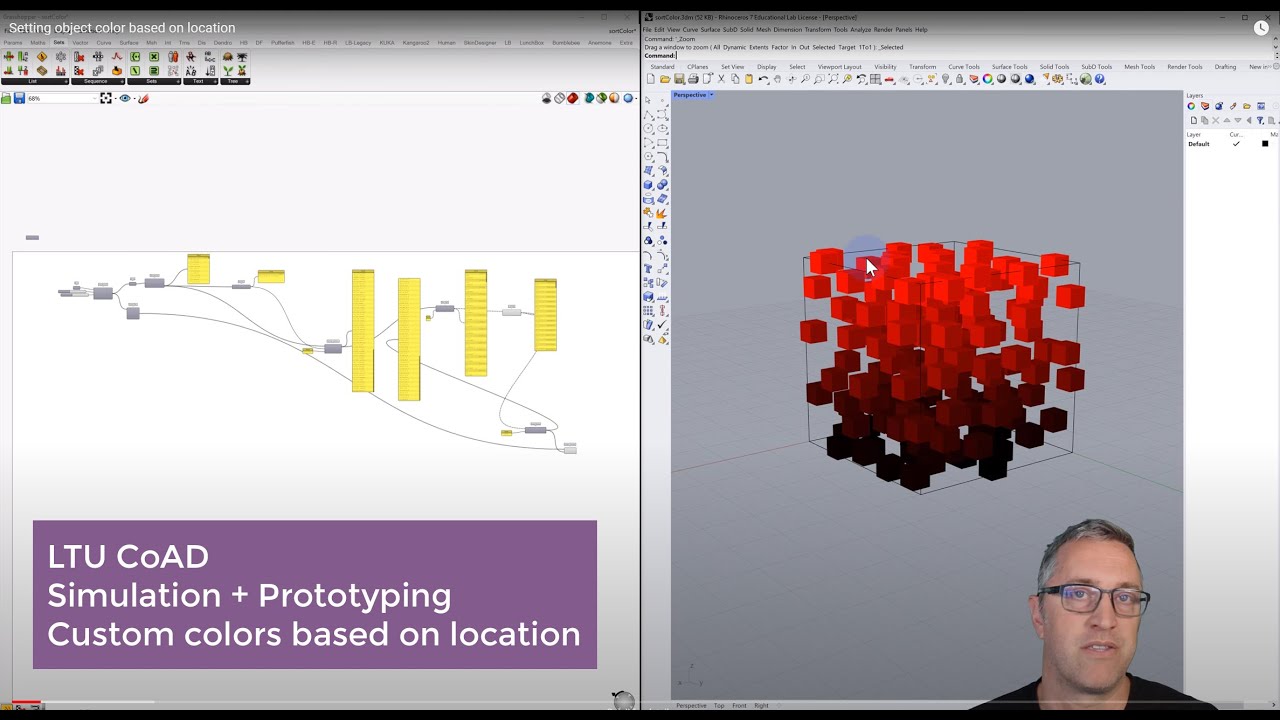Screen dimensions: 1280x720
Task: Open the Grasshopper zoom percentage dropdown
Action: (x=95, y=98)
